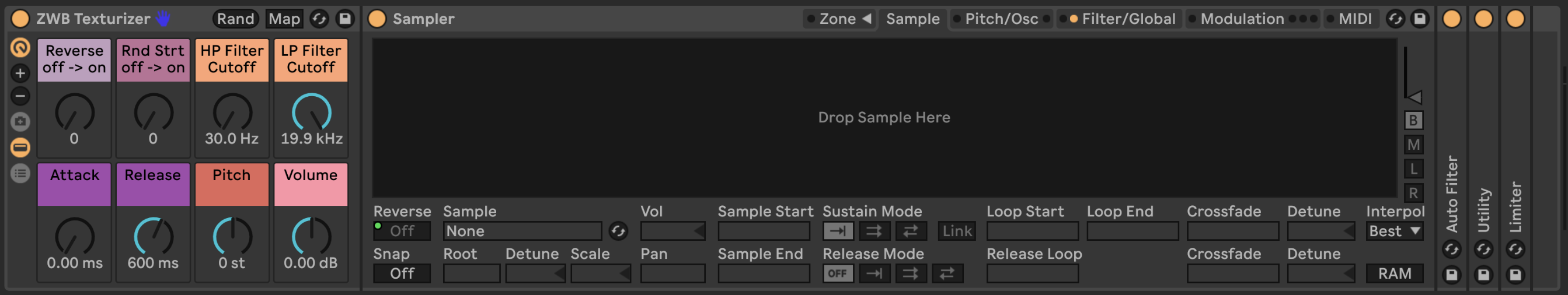
Task: Toggle the Snap Off button
Action: point(402,273)
